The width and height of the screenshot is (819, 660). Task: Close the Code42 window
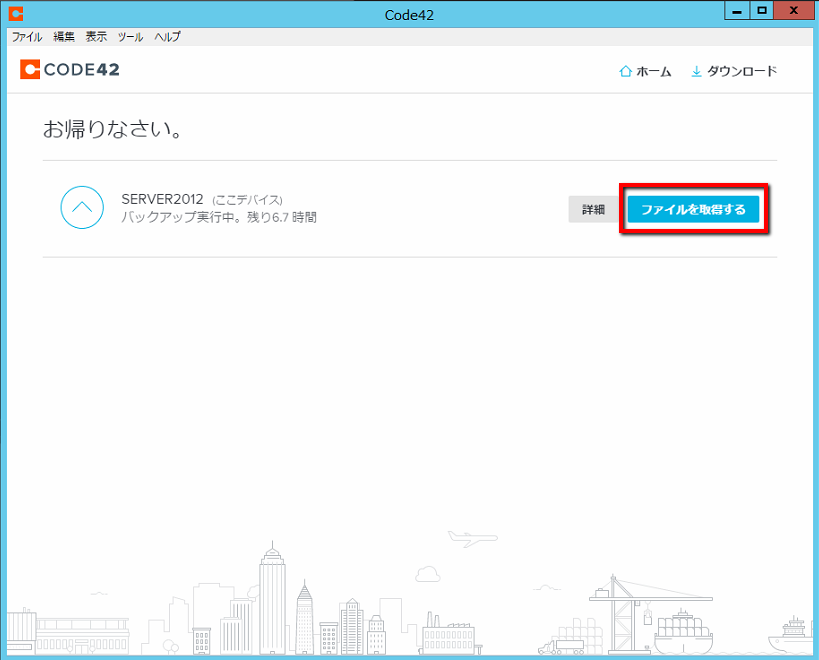[793, 10]
